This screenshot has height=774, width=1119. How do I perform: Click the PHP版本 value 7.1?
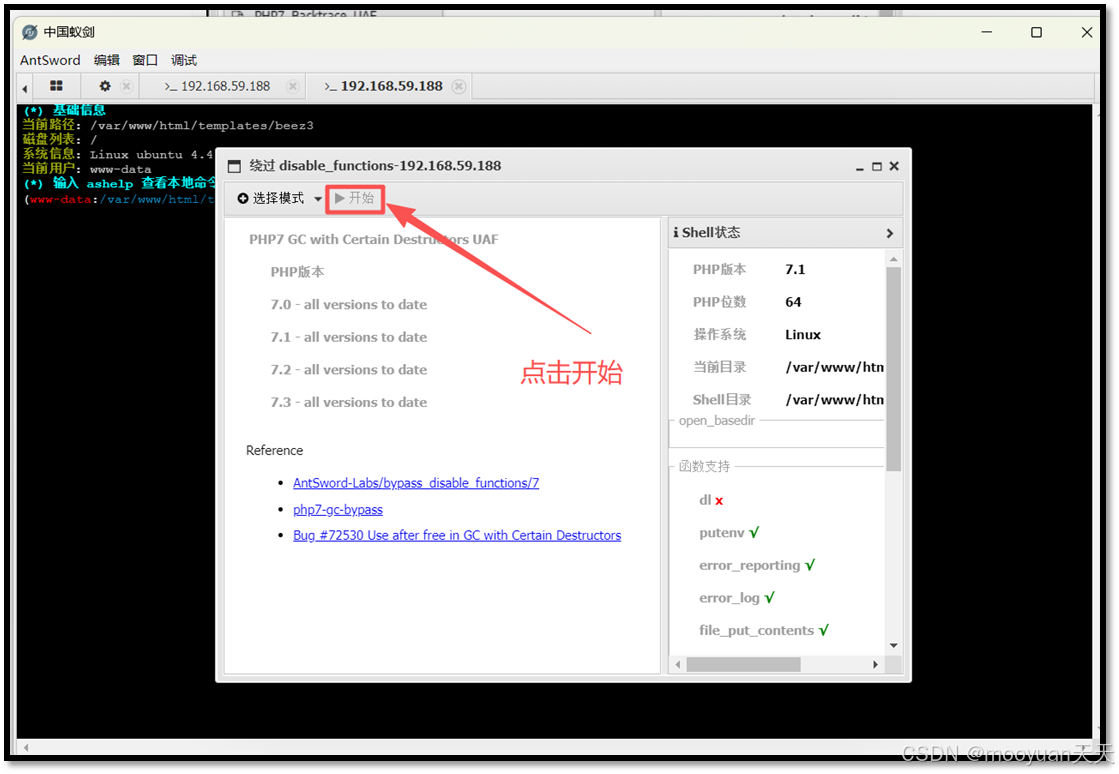coord(795,270)
